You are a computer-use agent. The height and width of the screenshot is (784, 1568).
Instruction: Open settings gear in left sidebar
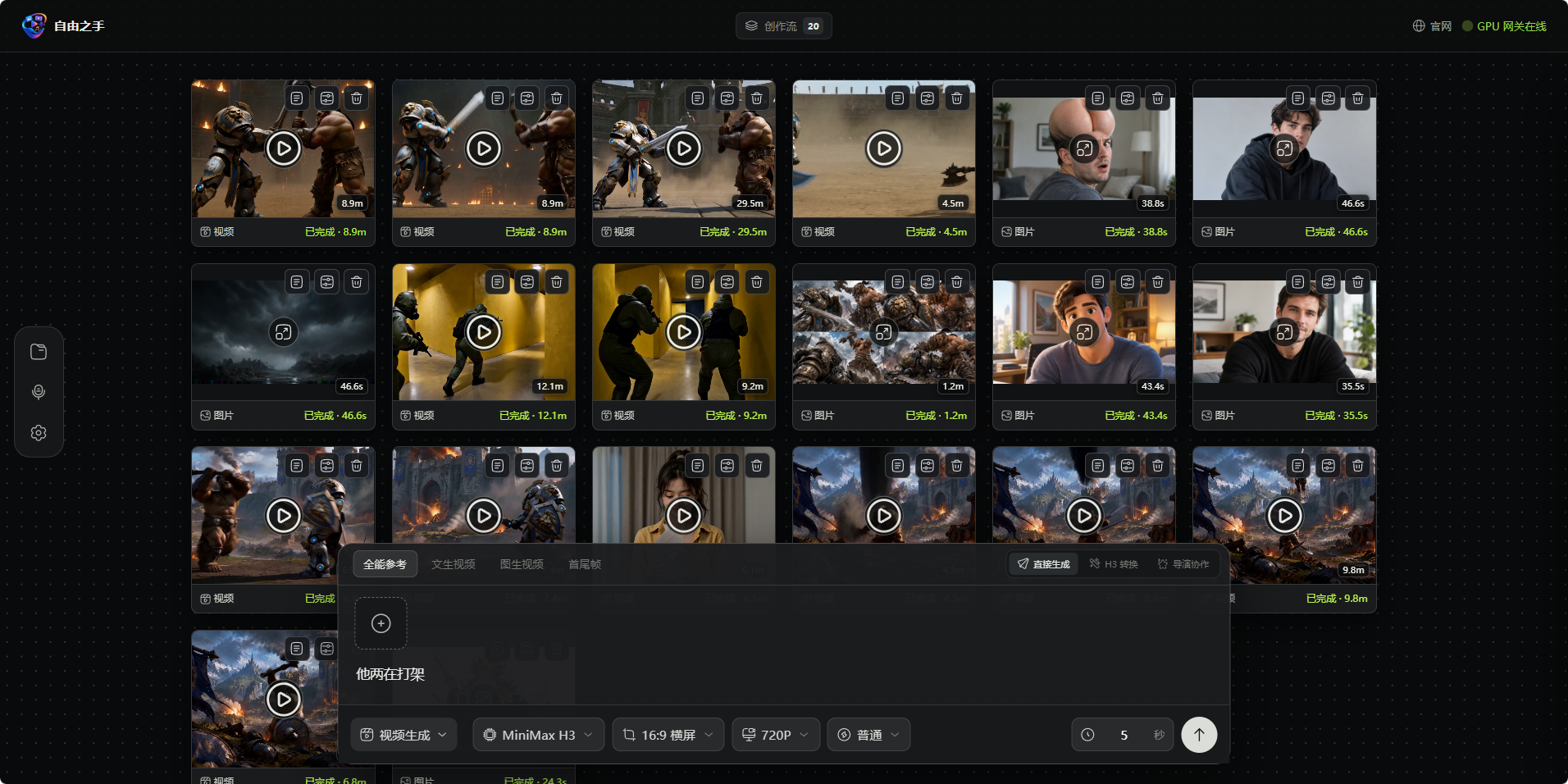point(39,433)
